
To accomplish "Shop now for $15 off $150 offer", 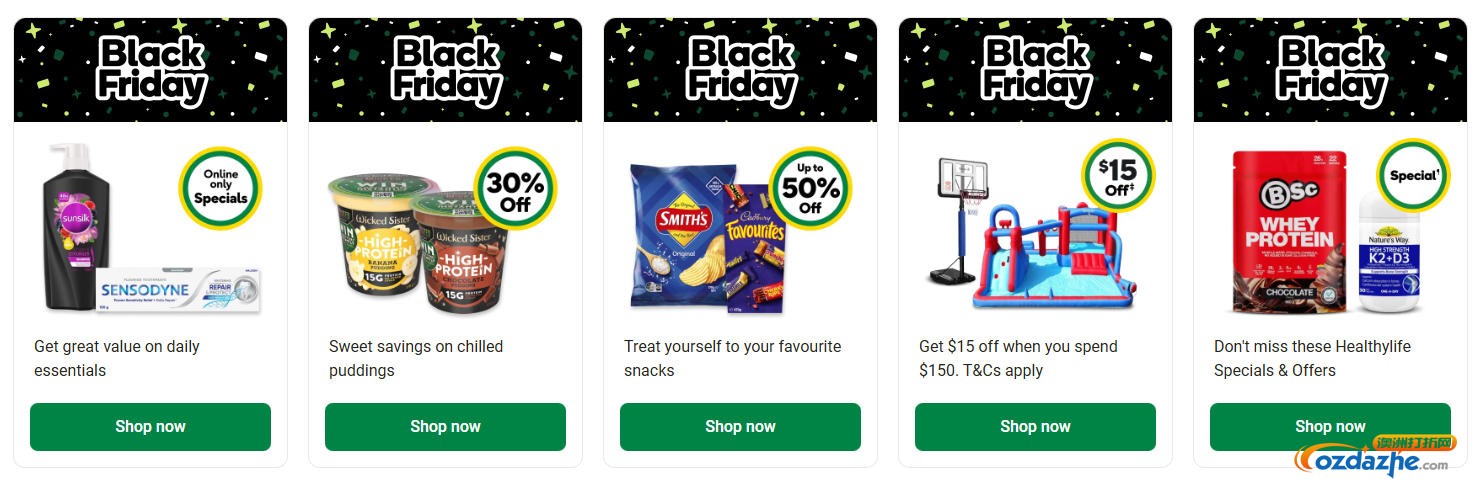I will coord(1035,426).
